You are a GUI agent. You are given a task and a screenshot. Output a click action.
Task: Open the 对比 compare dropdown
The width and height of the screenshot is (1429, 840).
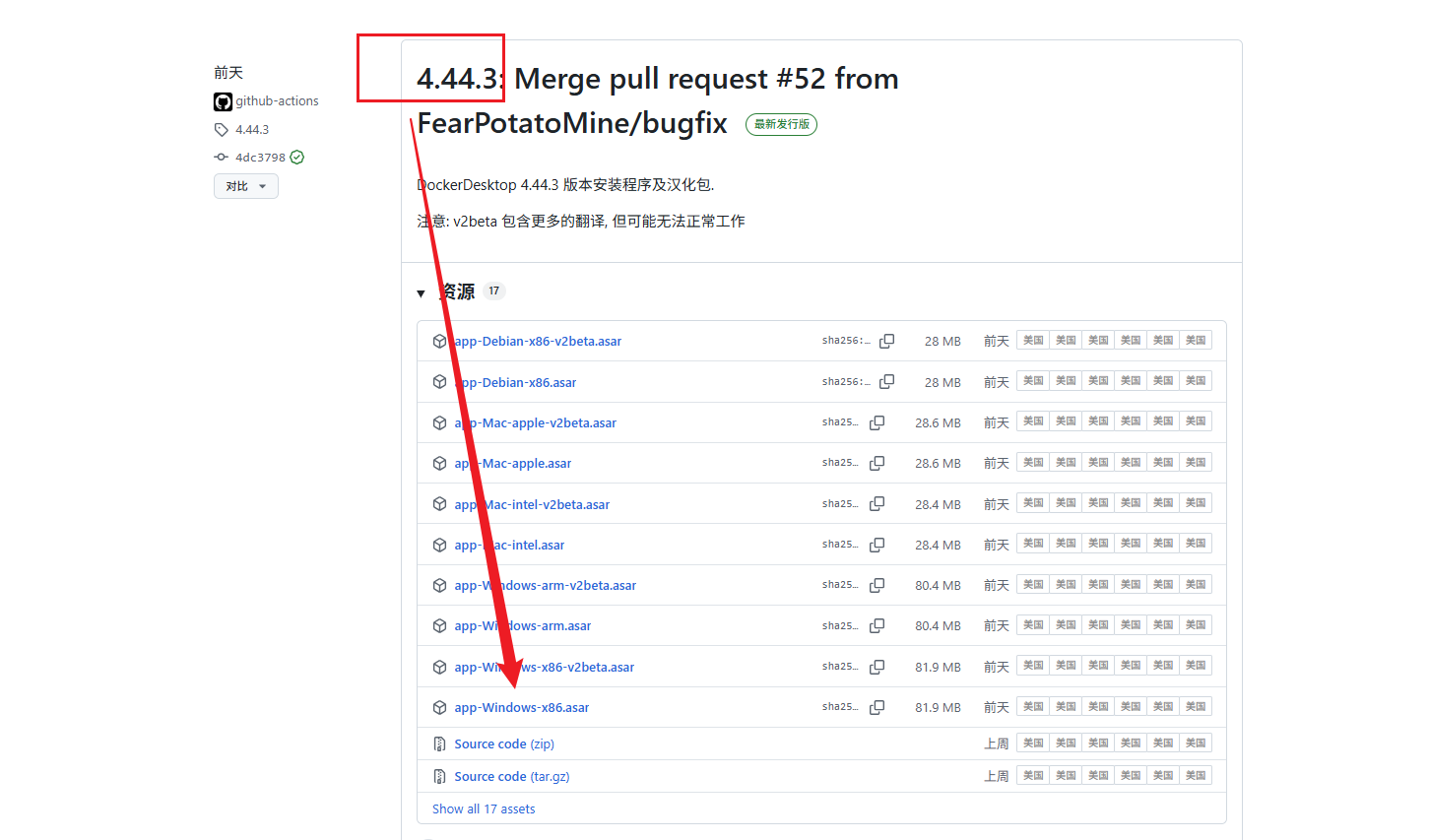246,186
